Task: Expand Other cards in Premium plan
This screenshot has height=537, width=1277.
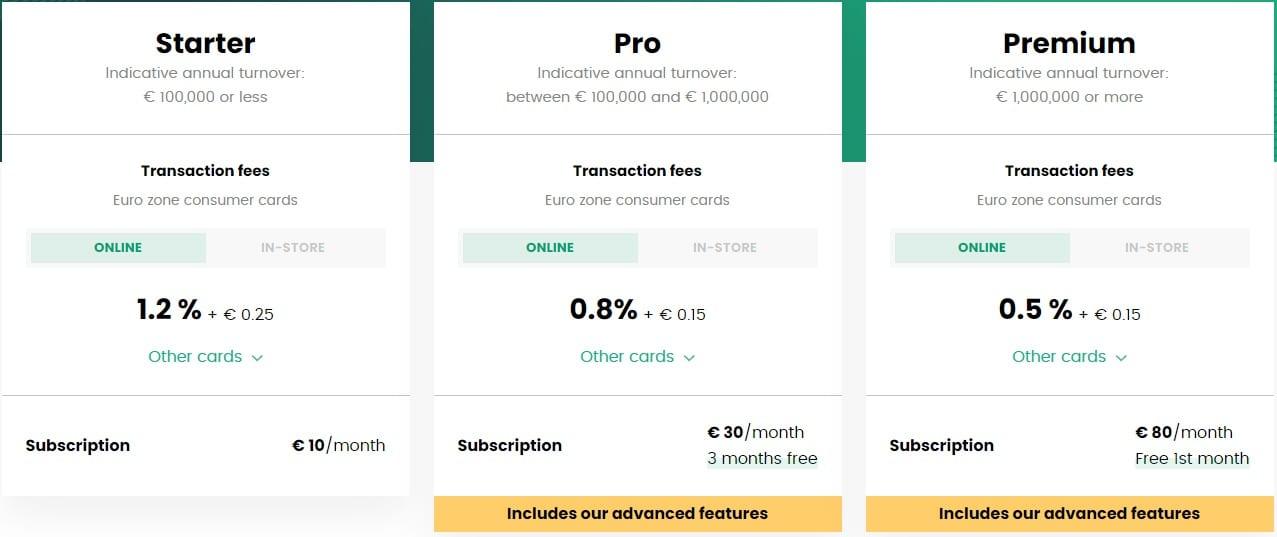Action: 1069,357
